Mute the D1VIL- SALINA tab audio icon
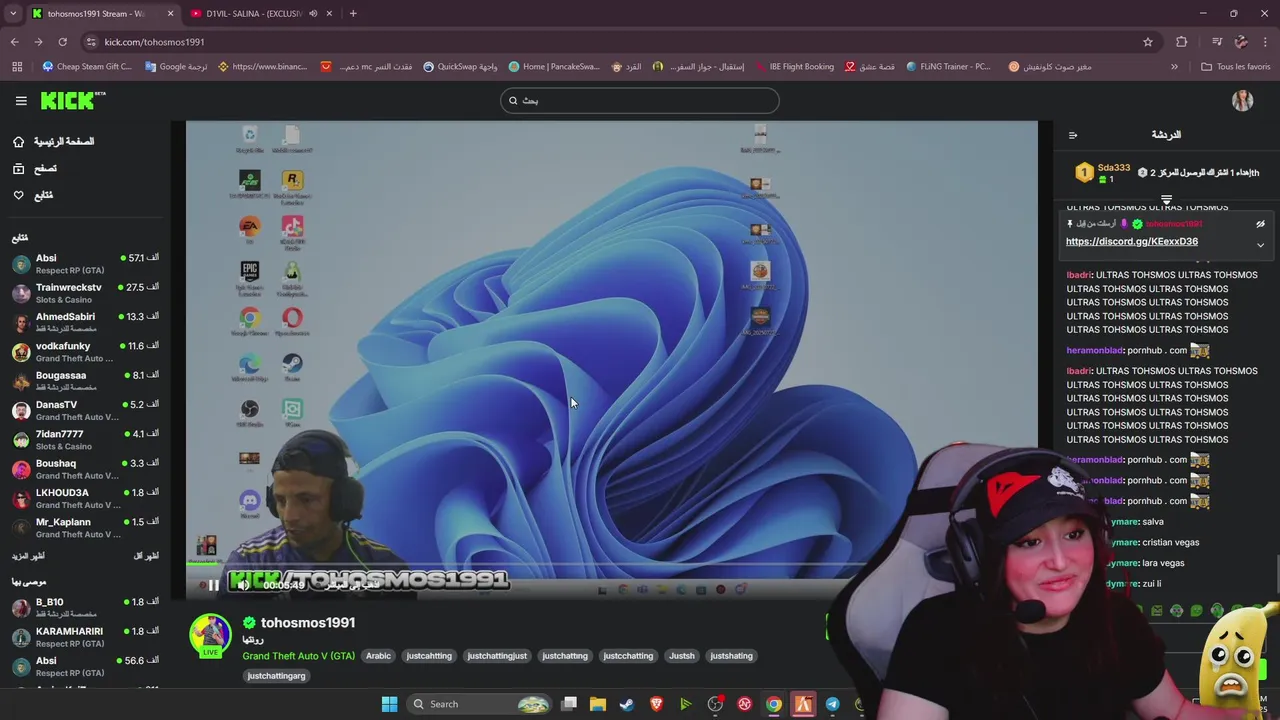The height and width of the screenshot is (720, 1280). pos(313,14)
